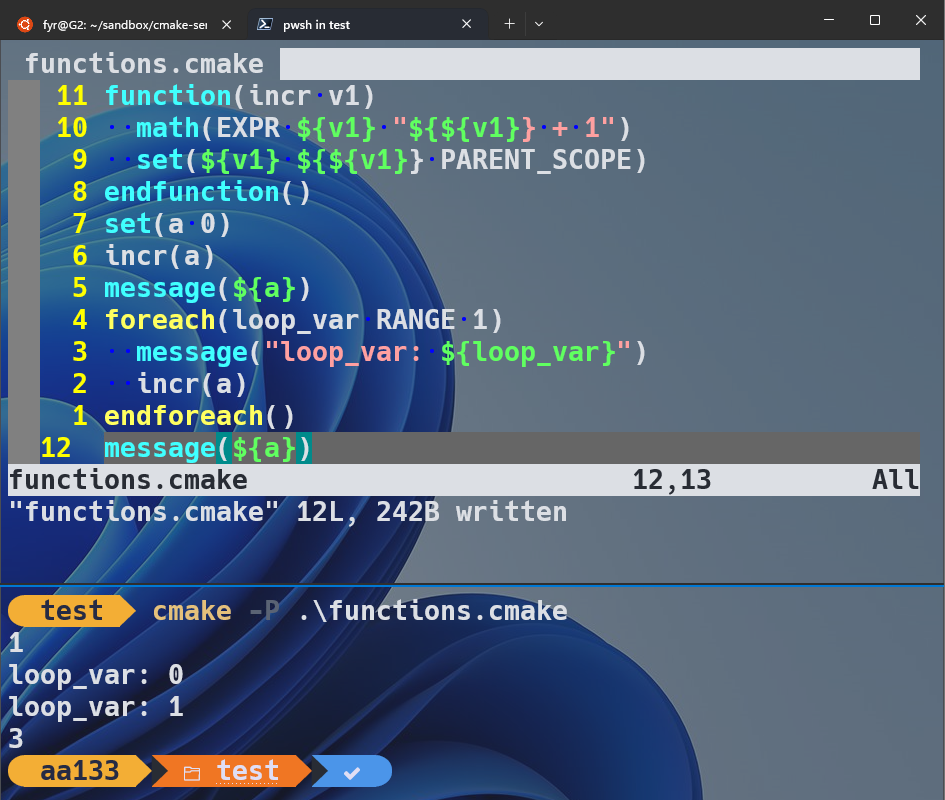945x800 pixels.
Task: Click the 'PARENT_SCOPE' keyword
Action: [536, 160]
